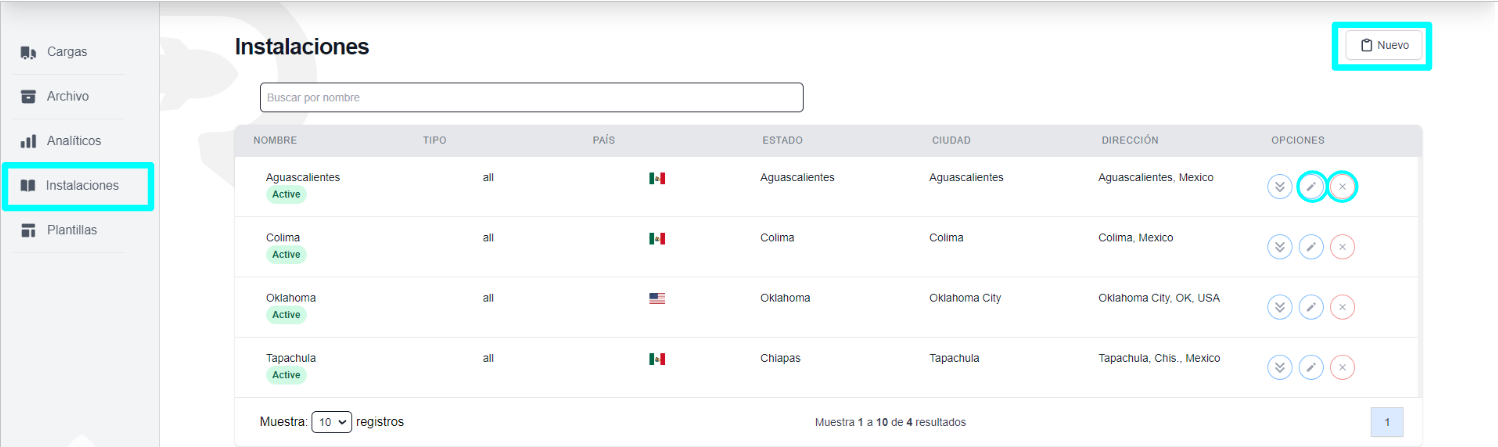Click the Buscar por nombre search field
This screenshot has height=447, width=1498.
531,98
